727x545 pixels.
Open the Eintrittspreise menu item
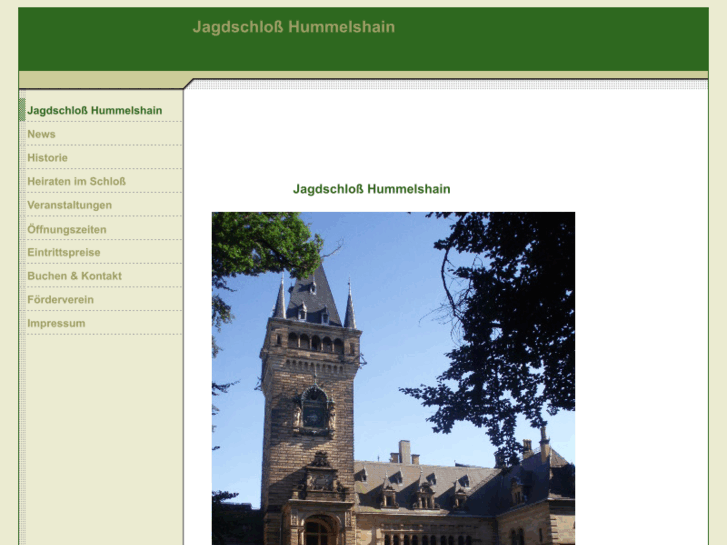click(x=64, y=252)
